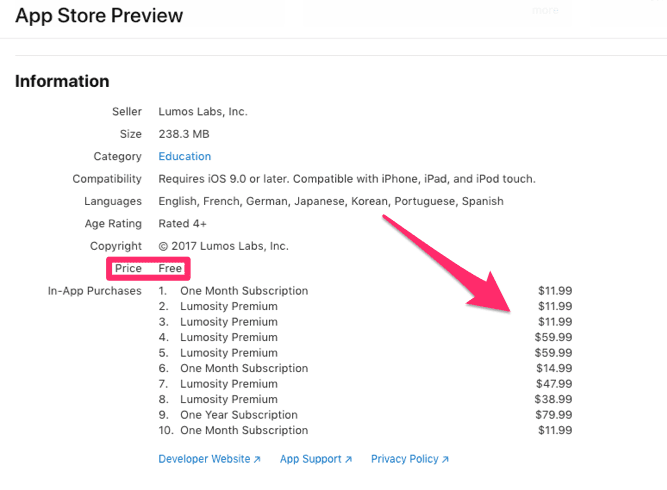Click the $47.99 Lumosity Premium price

pos(554,384)
